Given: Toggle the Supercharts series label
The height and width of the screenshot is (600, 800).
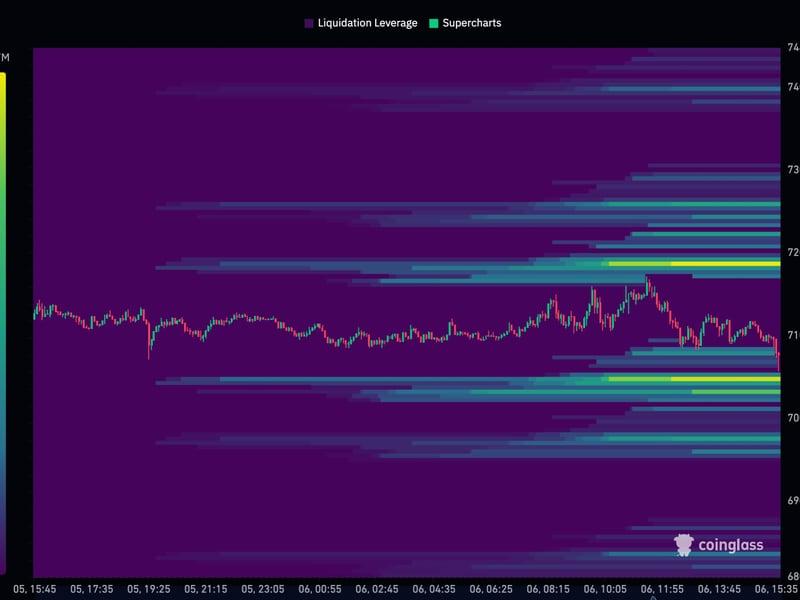Looking at the screenshot, I should 470,23.
